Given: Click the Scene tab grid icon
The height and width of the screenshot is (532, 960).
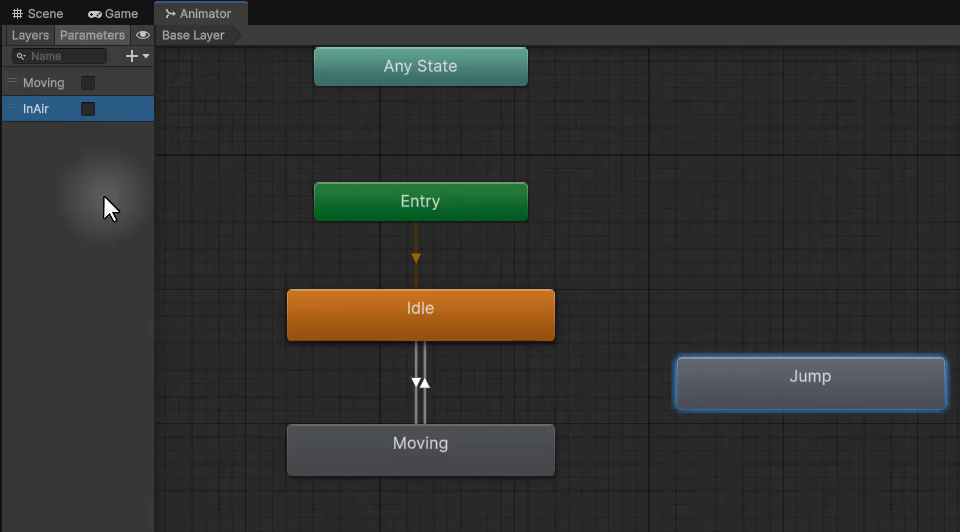Looking at the screenshot, I should (x=17, y=13).
